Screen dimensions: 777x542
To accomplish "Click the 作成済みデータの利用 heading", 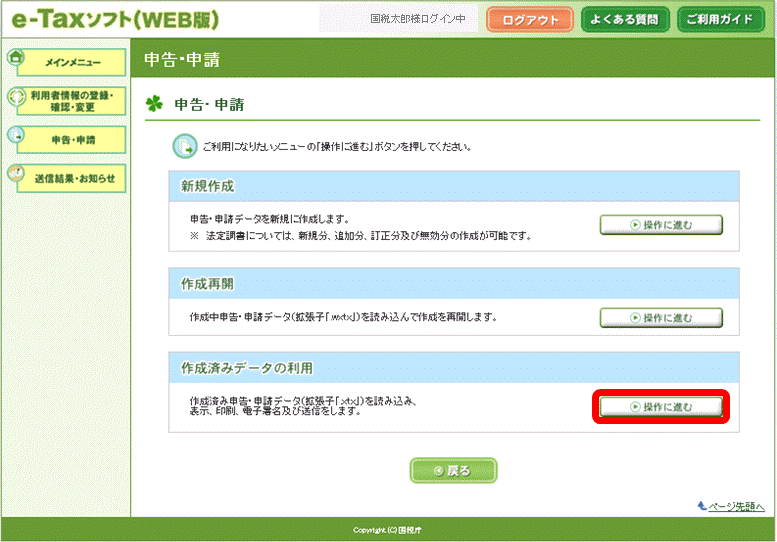I will (247, 368).
